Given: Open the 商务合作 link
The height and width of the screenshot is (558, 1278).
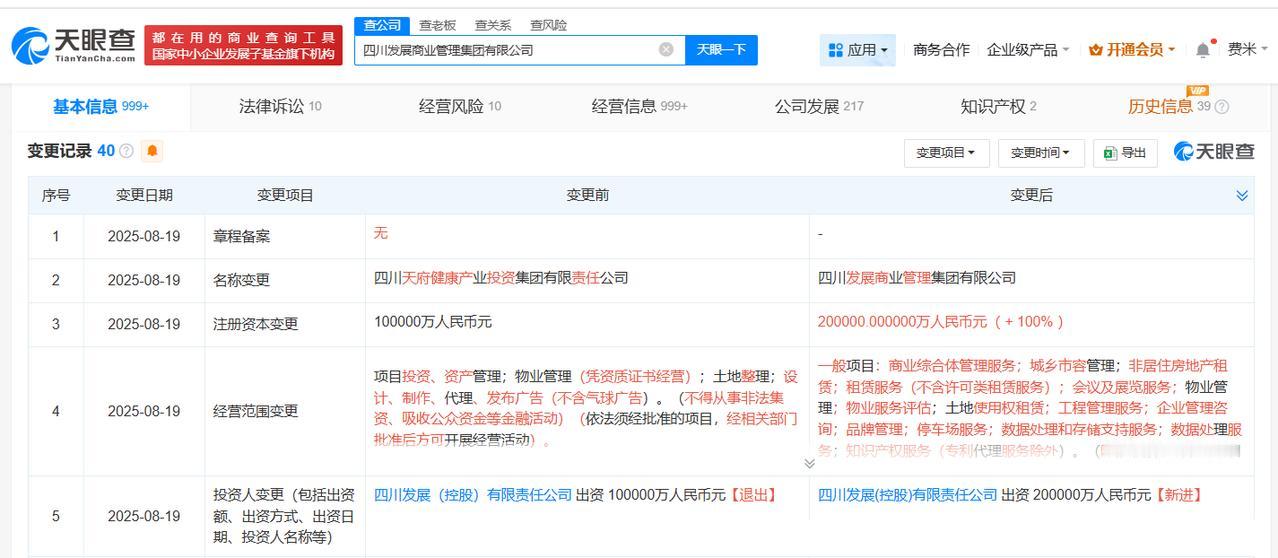Looking at the screenshot, I should tap(941, 49).
